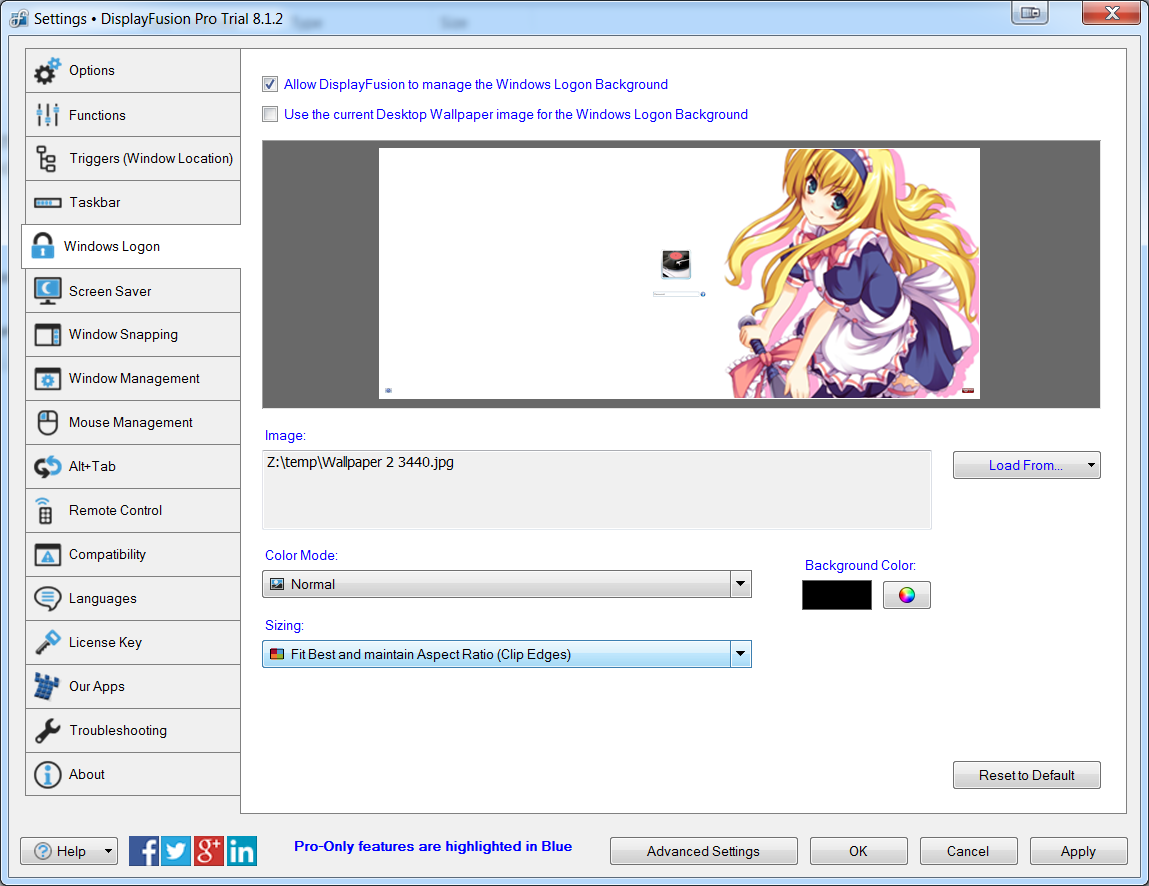Go to the Mouse Management tab
The image size is (1149, 886).
[x=130, y=423]
